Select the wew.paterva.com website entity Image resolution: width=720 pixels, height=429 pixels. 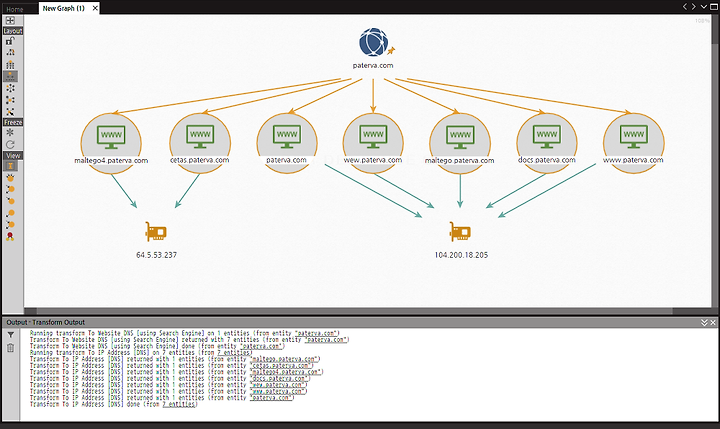pos(373,143)
